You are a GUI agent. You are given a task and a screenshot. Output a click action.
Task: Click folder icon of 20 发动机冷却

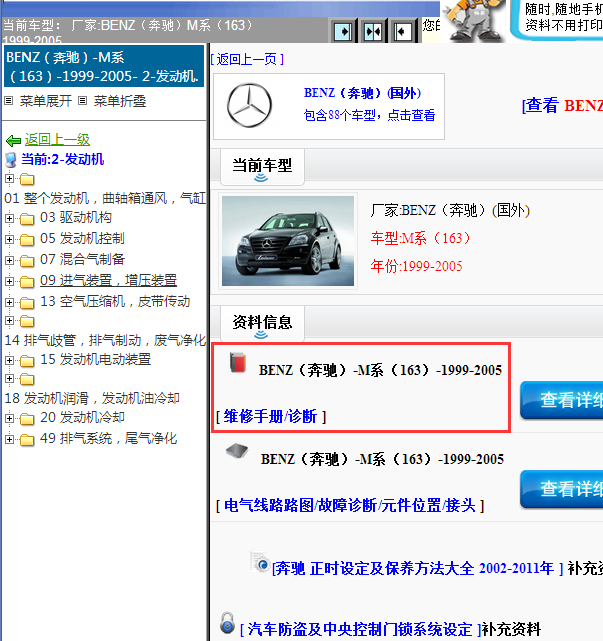point(27,419)
